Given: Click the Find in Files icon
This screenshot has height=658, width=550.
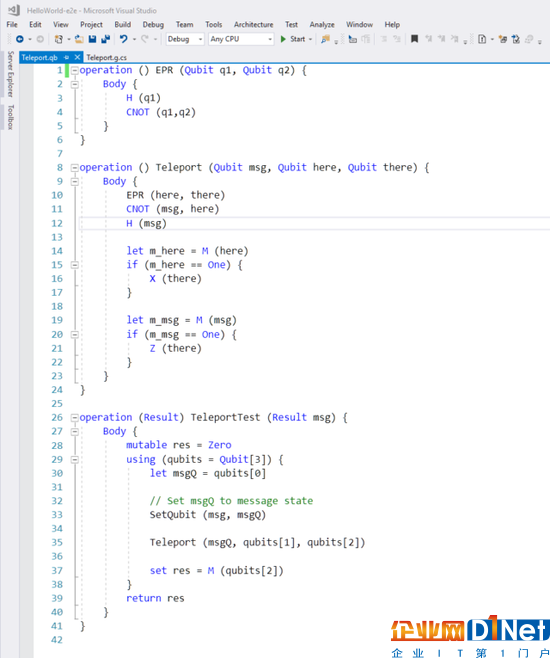Looking at the screenshot, I should 325,39.
